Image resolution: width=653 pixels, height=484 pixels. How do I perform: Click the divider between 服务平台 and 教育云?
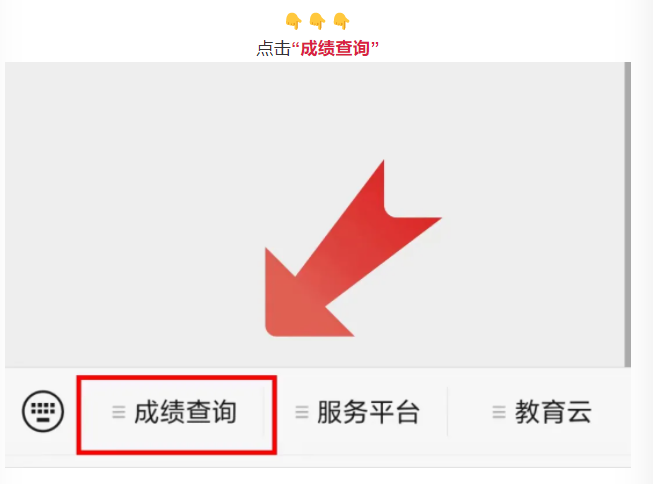pyautogui.click(x=448, y=412)
